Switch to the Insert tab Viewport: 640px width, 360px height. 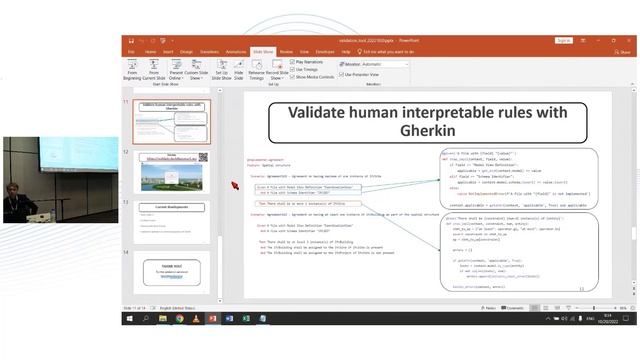click(168, 52)
